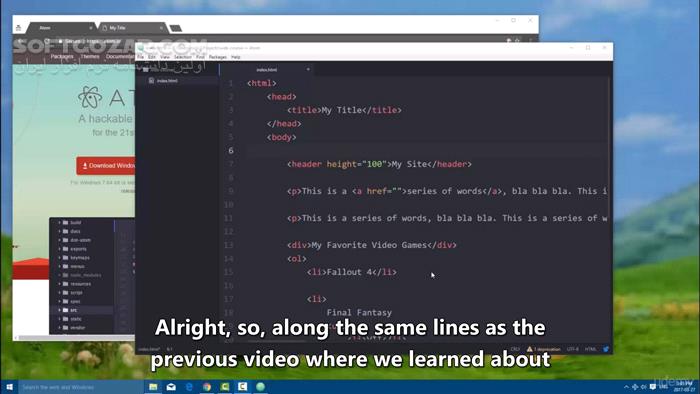
Task: Click the CRLF line ending selector
Action: (515, 349)
